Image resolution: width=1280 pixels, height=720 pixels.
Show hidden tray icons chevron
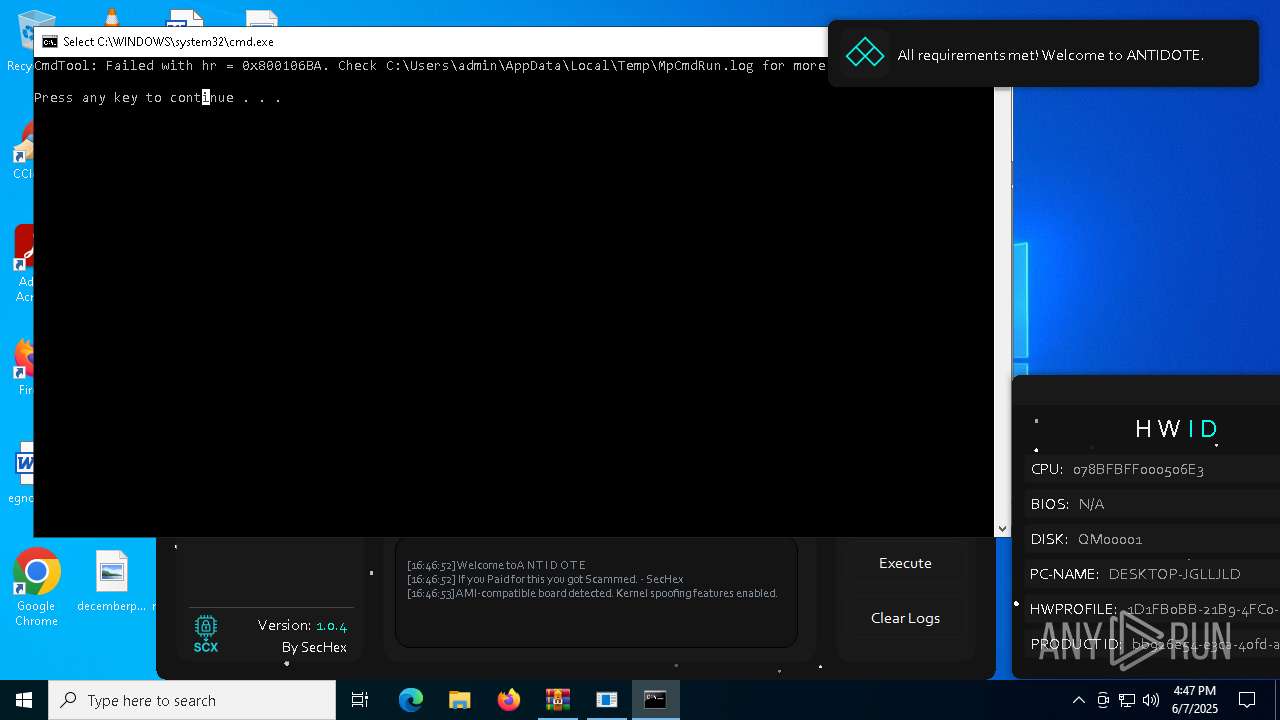pos(1079,700)
